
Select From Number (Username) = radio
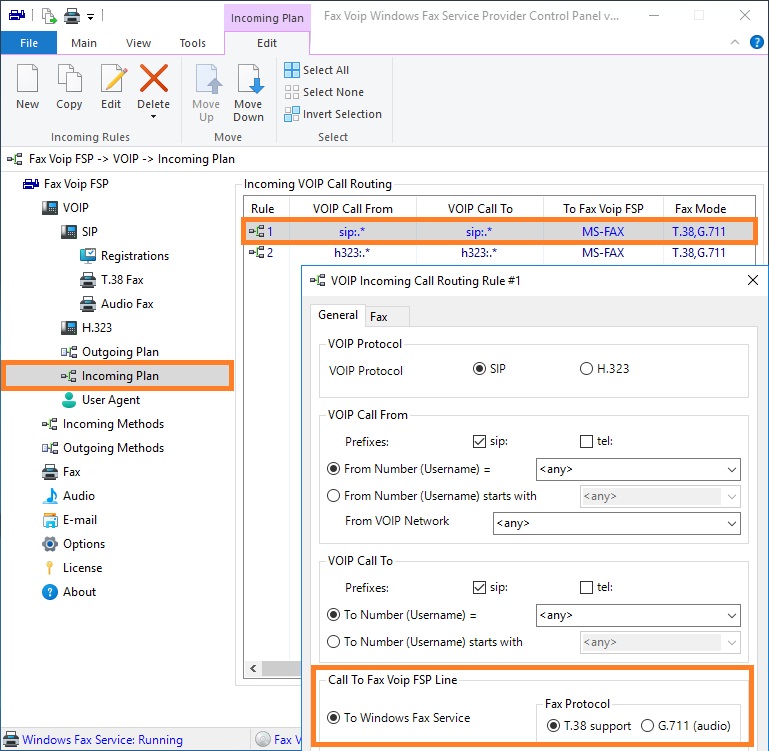coord(333,469)
